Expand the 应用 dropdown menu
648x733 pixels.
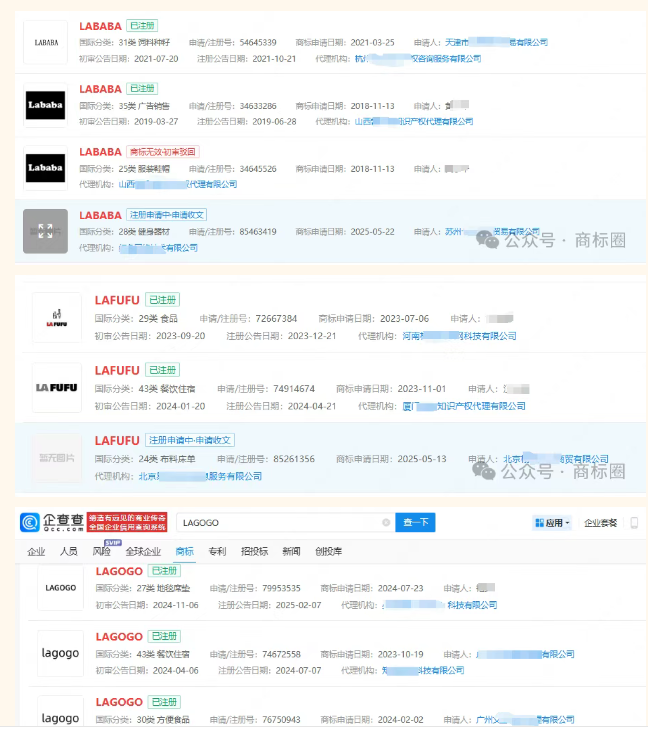pyautogui.click(x=553, y=523)
